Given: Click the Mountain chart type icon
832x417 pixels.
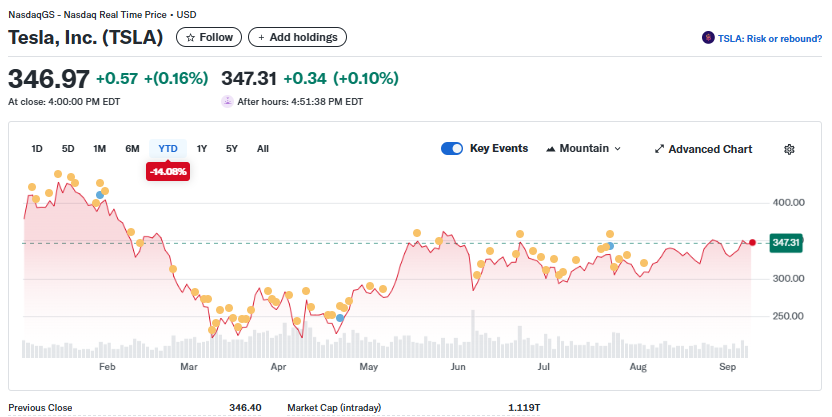Looking at the screenshot, I should [551, 149].
